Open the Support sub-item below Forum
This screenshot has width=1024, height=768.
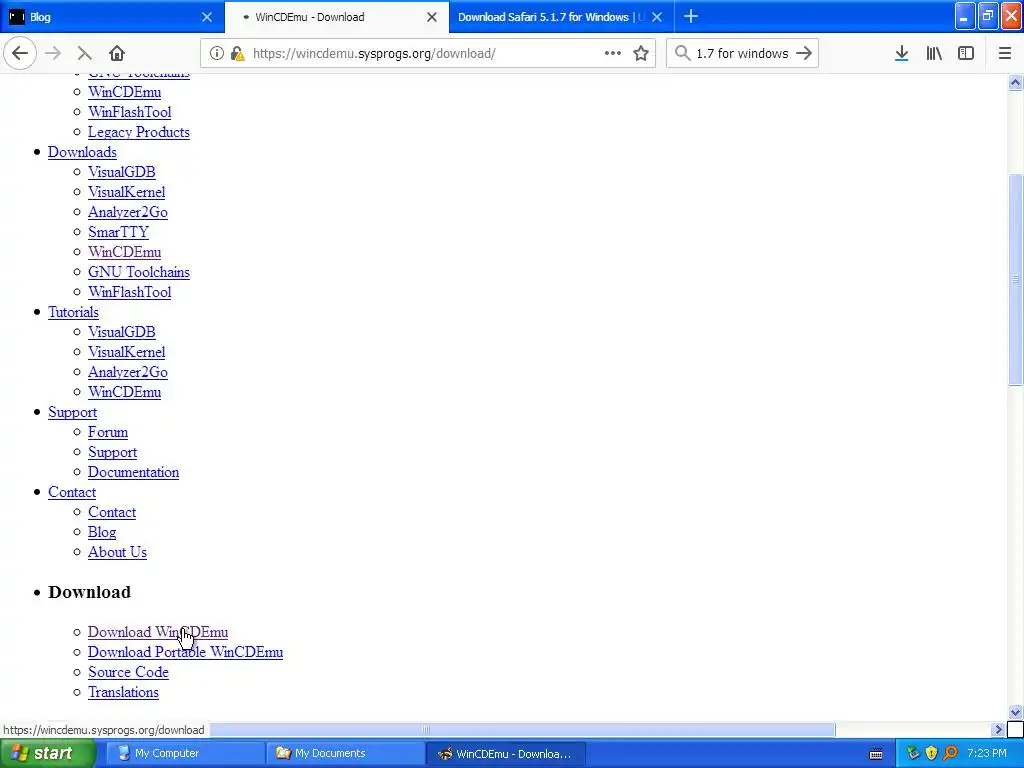[x=112, y=452]
